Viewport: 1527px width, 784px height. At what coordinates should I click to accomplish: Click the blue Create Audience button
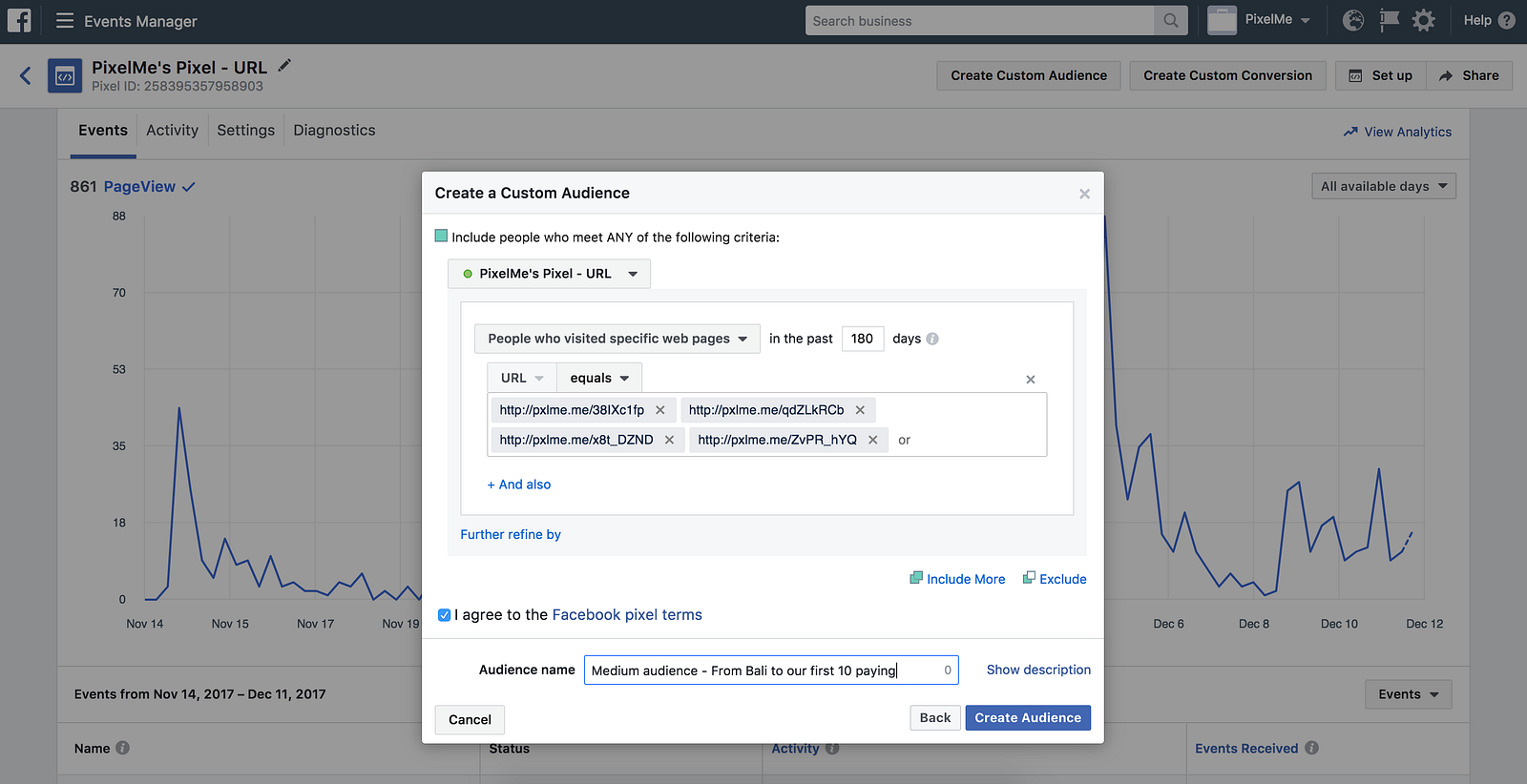point(1028,717)
